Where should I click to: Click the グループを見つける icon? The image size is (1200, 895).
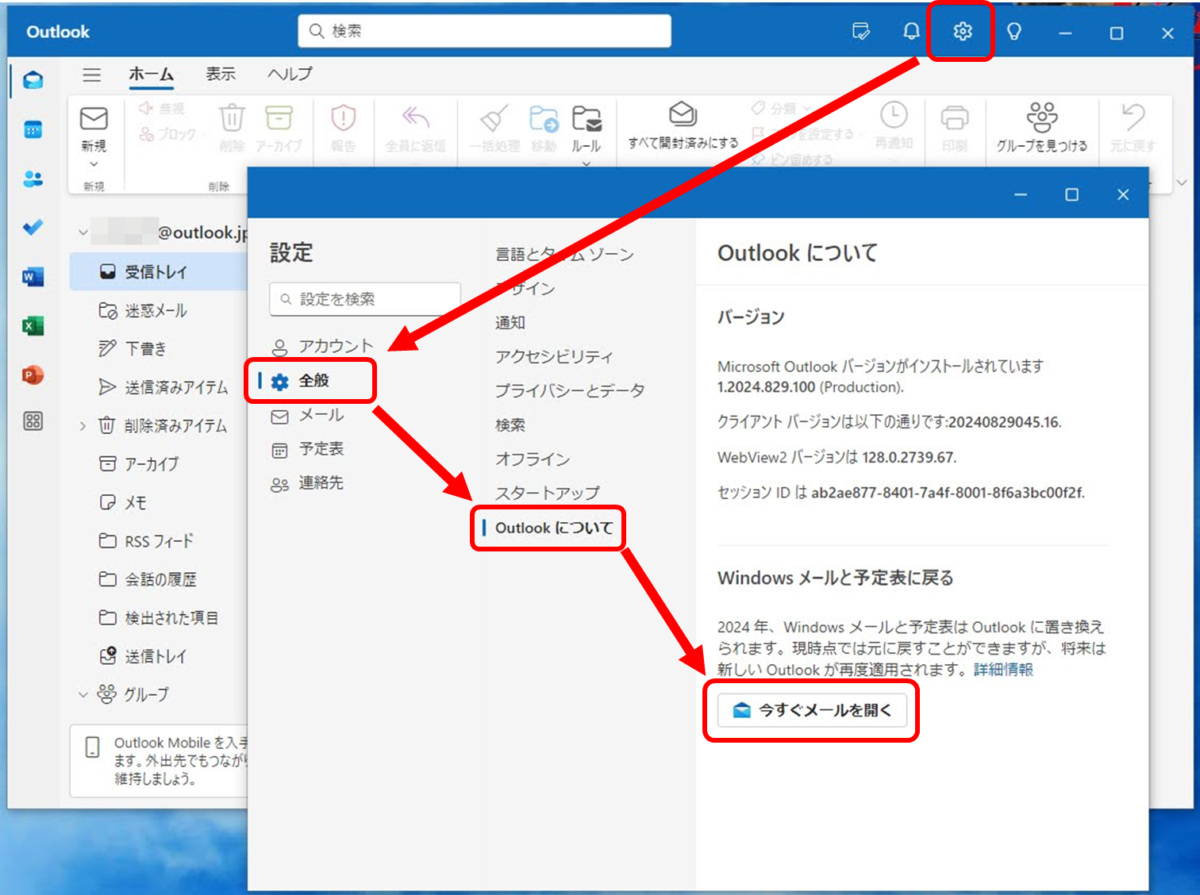(1042, 116)
